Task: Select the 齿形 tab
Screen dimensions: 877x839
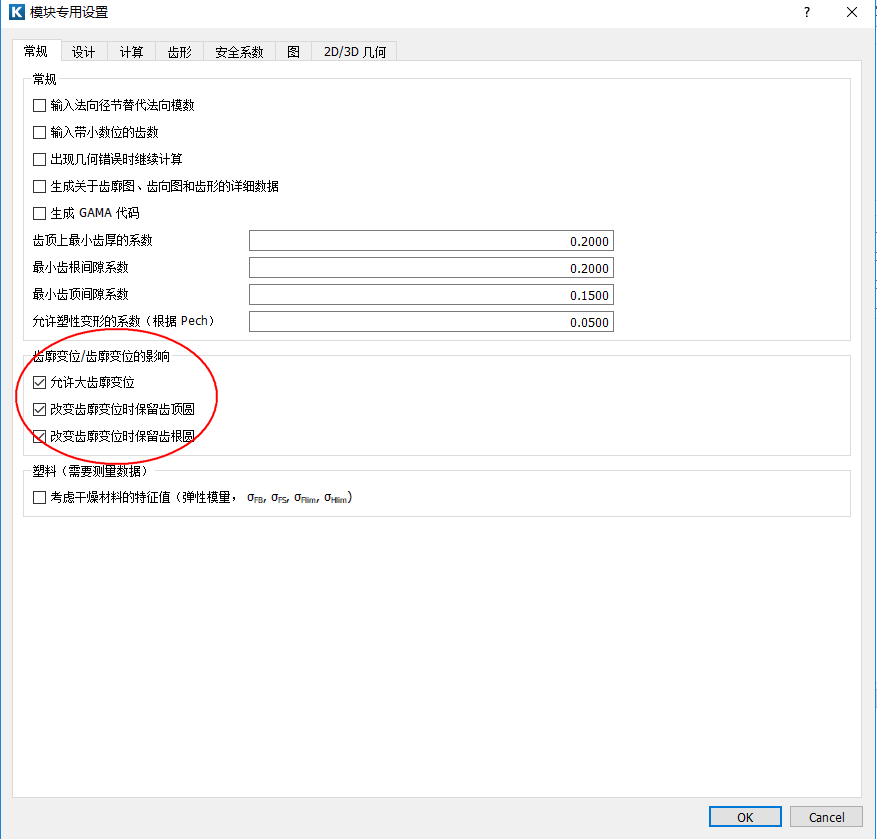Action: (x=180, y=52)
